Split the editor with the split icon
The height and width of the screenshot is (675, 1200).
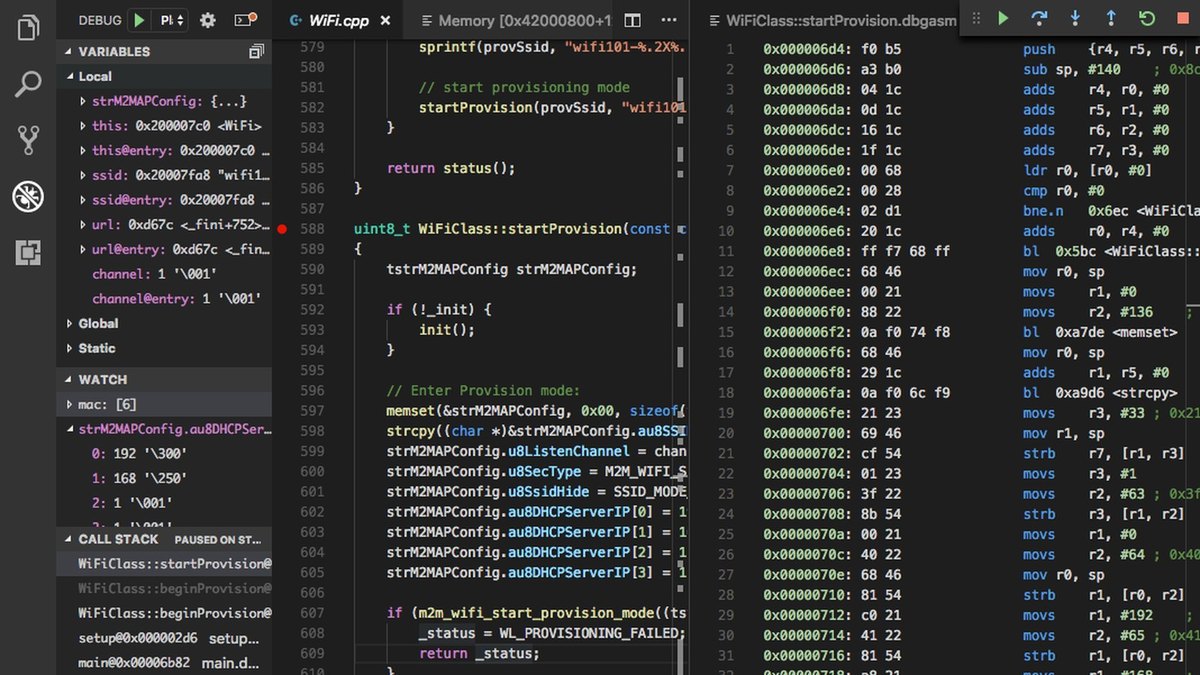(x=632, y=20)
